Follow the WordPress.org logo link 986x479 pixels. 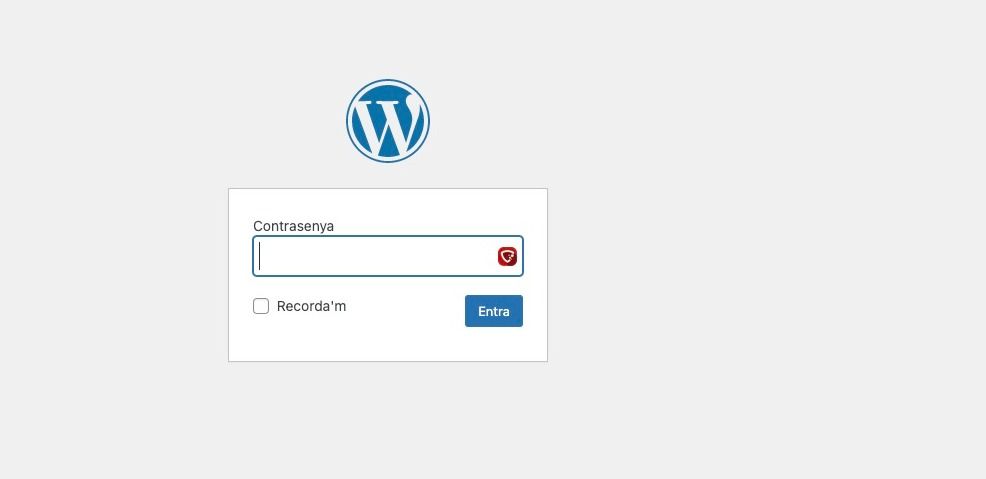pyautogui.click(x=387, y=121)
